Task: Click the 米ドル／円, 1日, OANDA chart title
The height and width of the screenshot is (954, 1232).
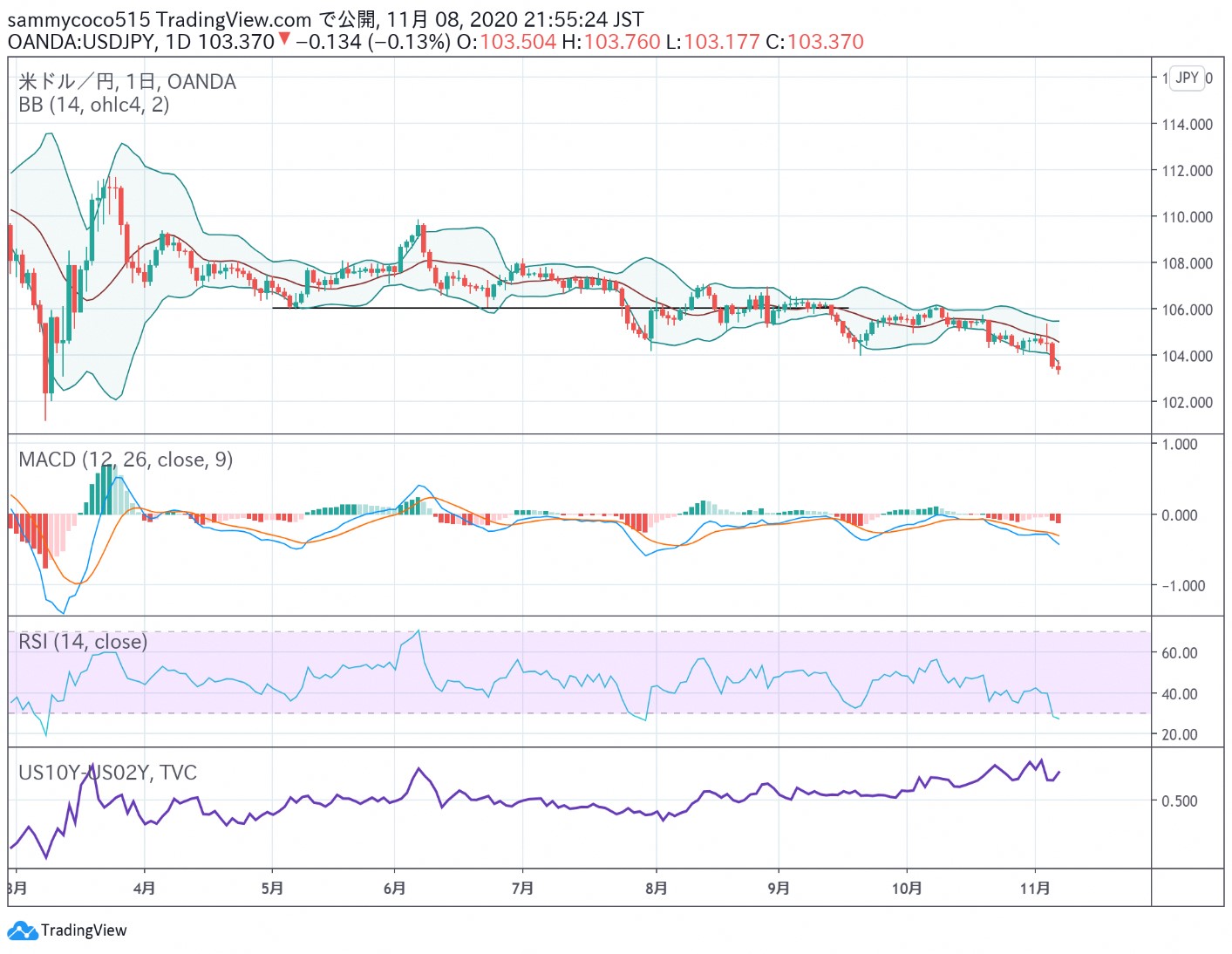Action: coord(127,82)
